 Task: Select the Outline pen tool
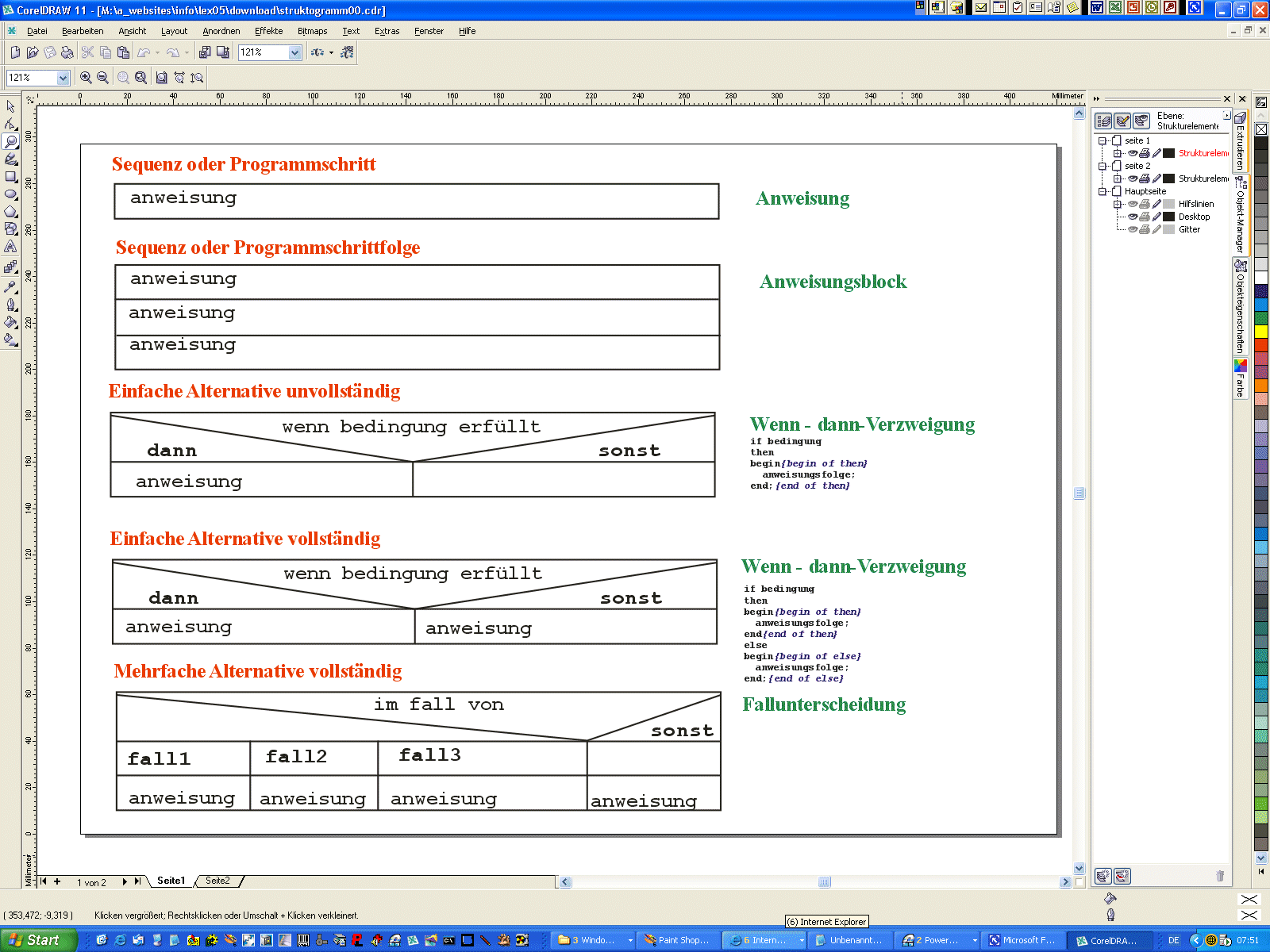10,304
